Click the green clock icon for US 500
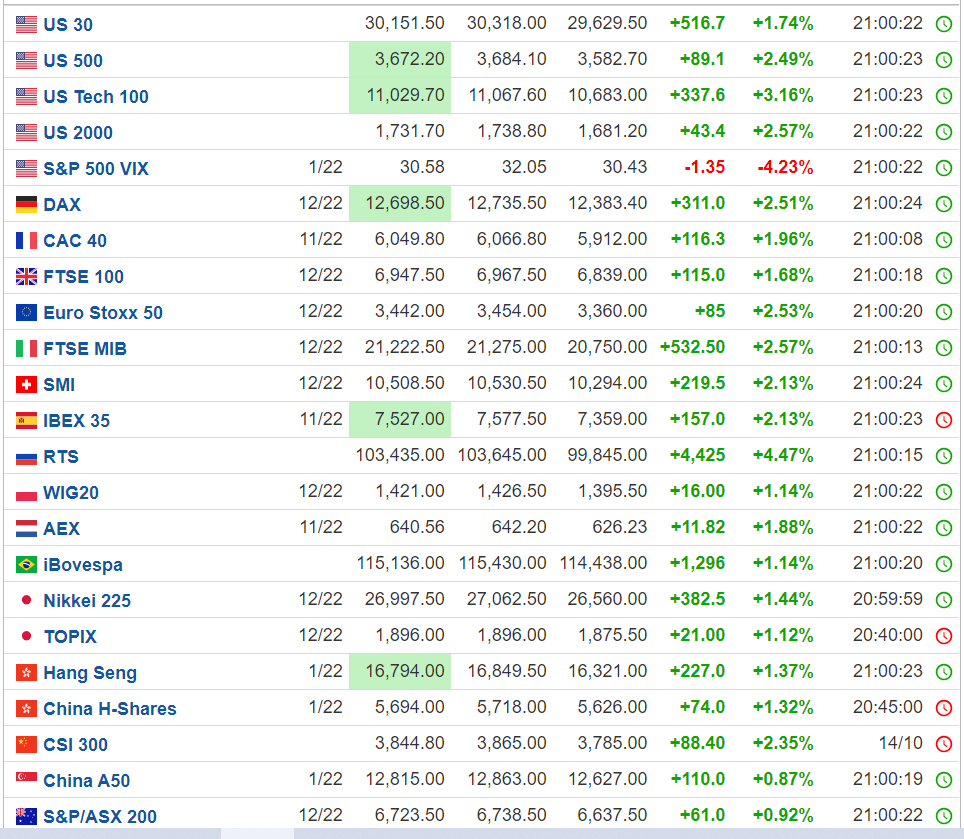This screenshot has width=964, height=839. pos(944,60)
